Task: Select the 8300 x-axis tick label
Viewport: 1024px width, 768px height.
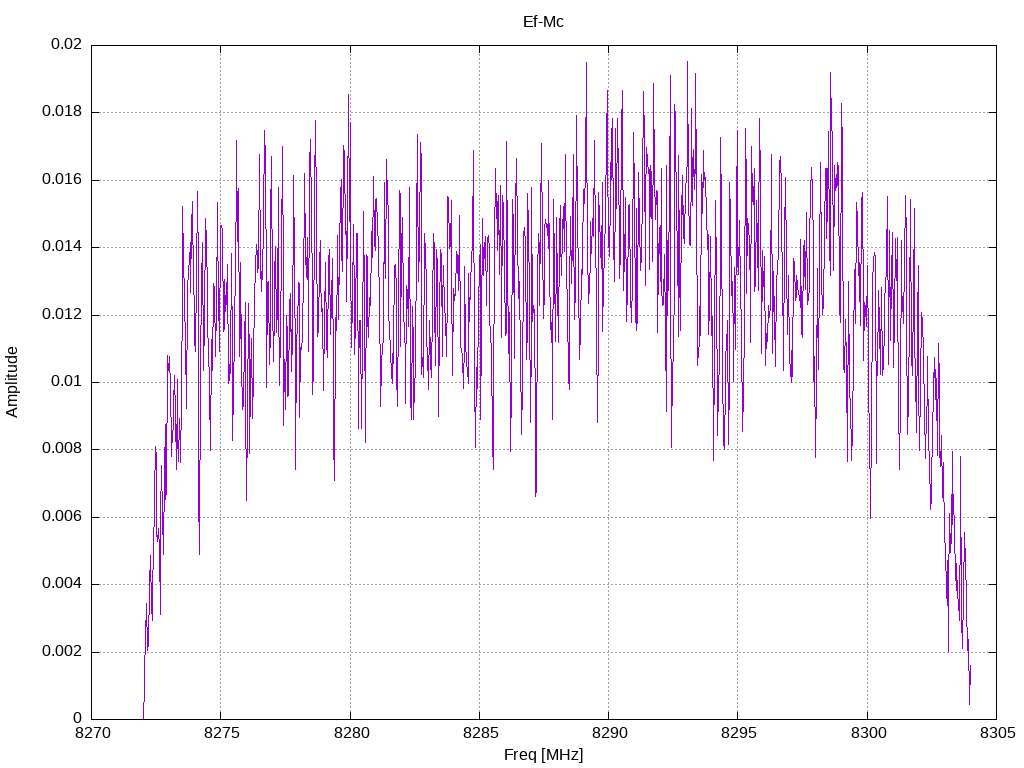Action: point(868,733)
